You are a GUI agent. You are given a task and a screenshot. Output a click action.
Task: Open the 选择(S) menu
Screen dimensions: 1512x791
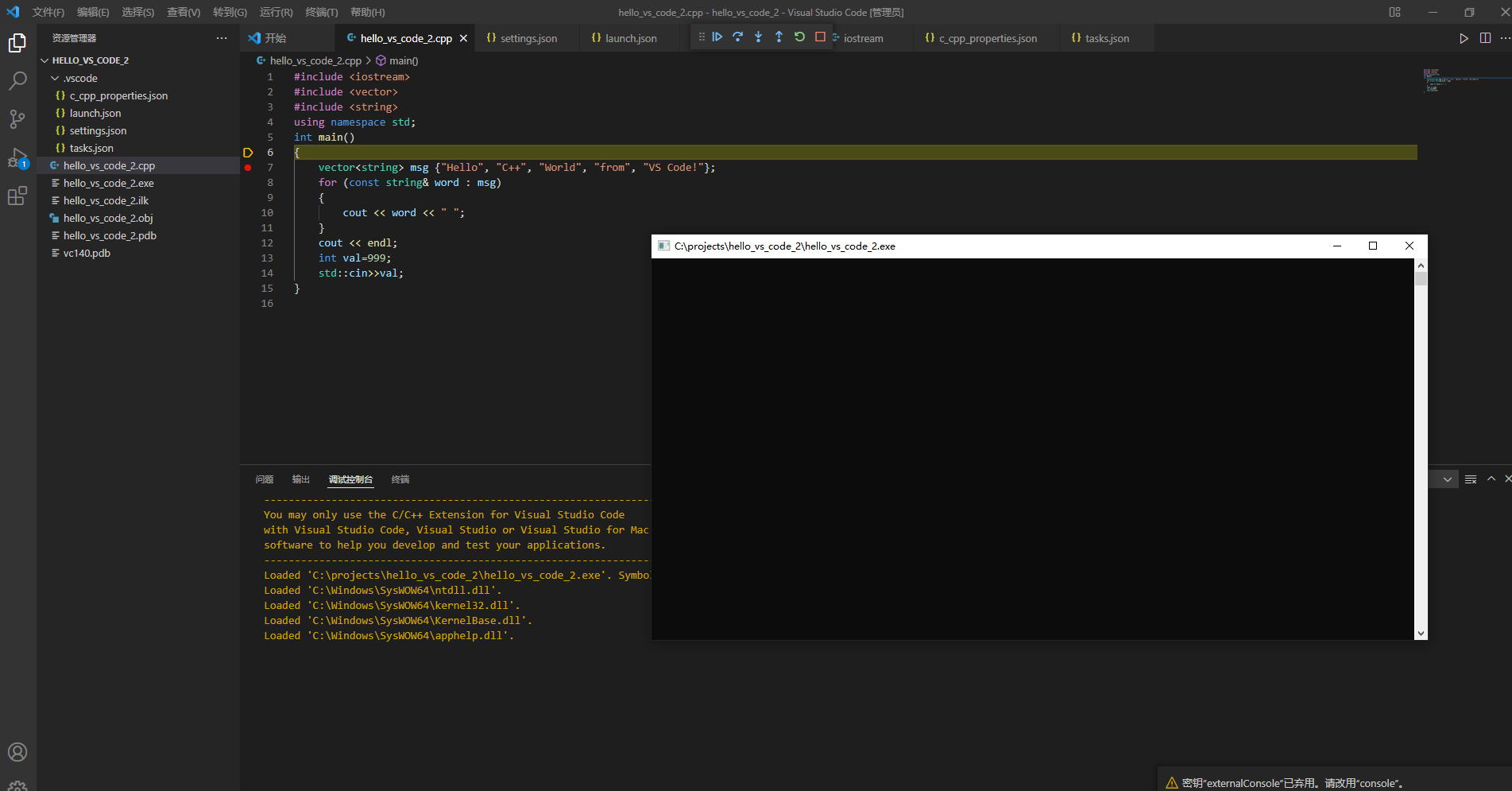tap(138, 12)
